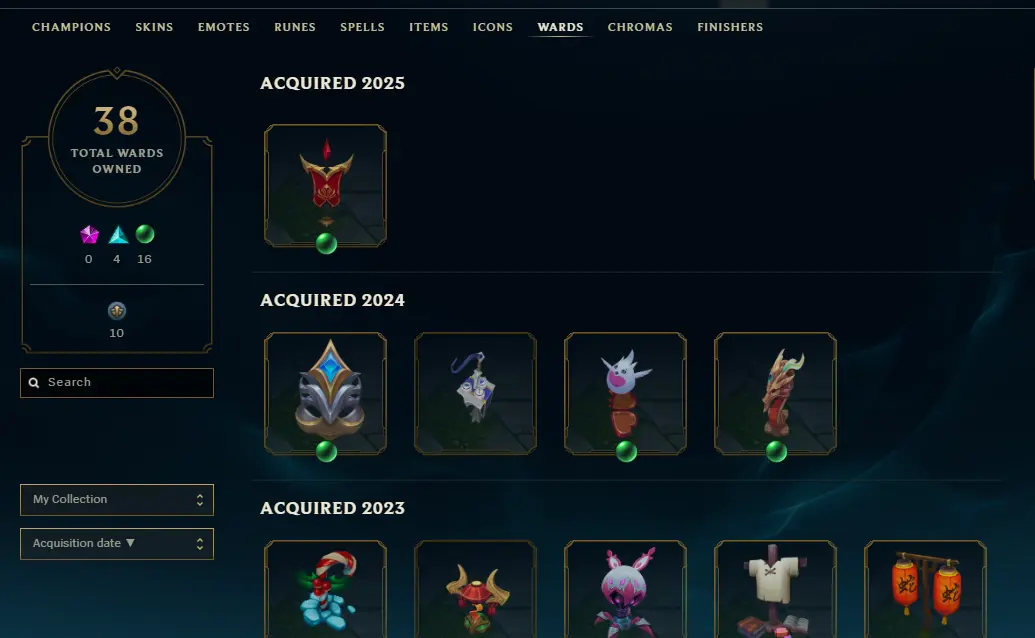Select the blue gem masked ward from 2024

click(325, 394)
